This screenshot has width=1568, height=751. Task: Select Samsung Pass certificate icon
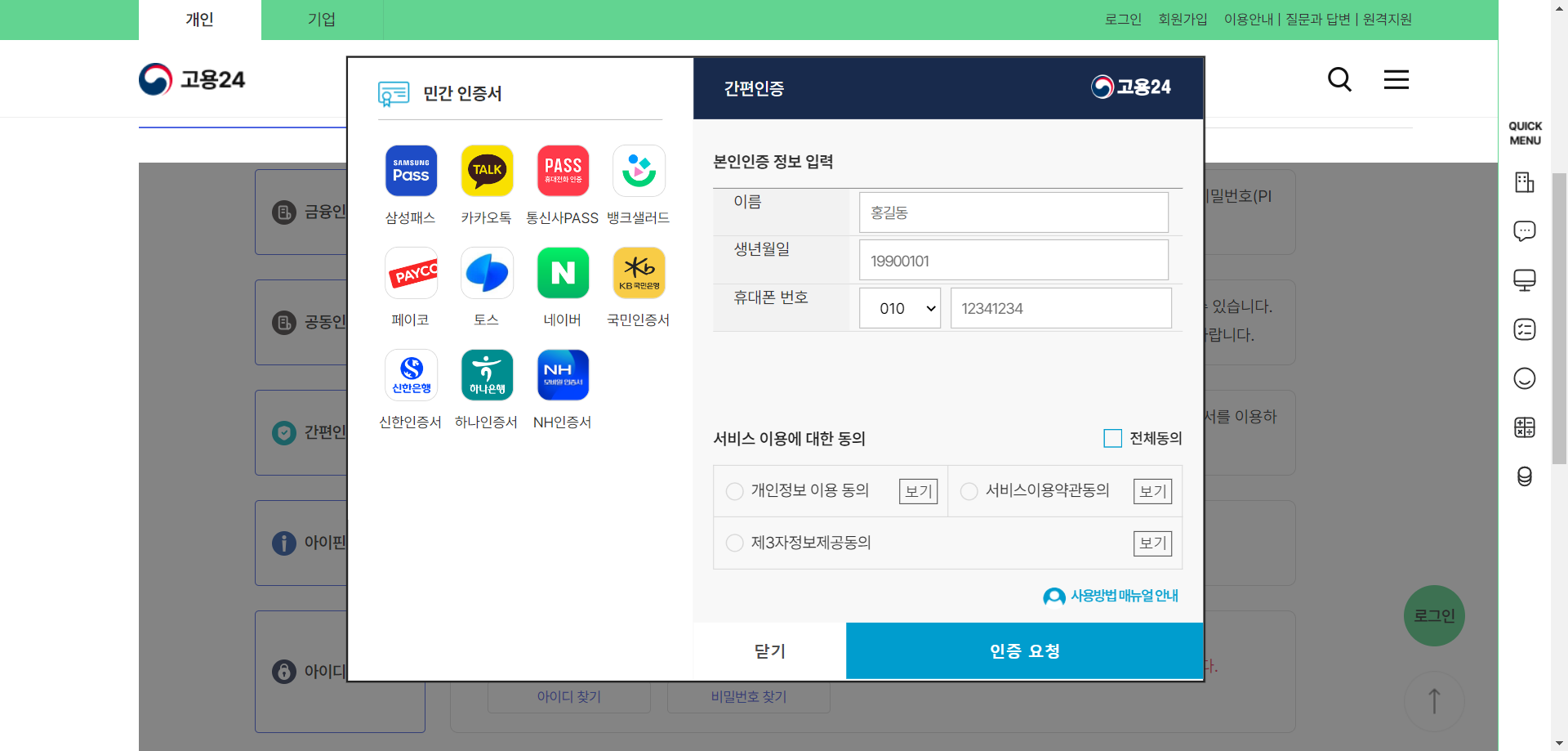click(411, 171)
